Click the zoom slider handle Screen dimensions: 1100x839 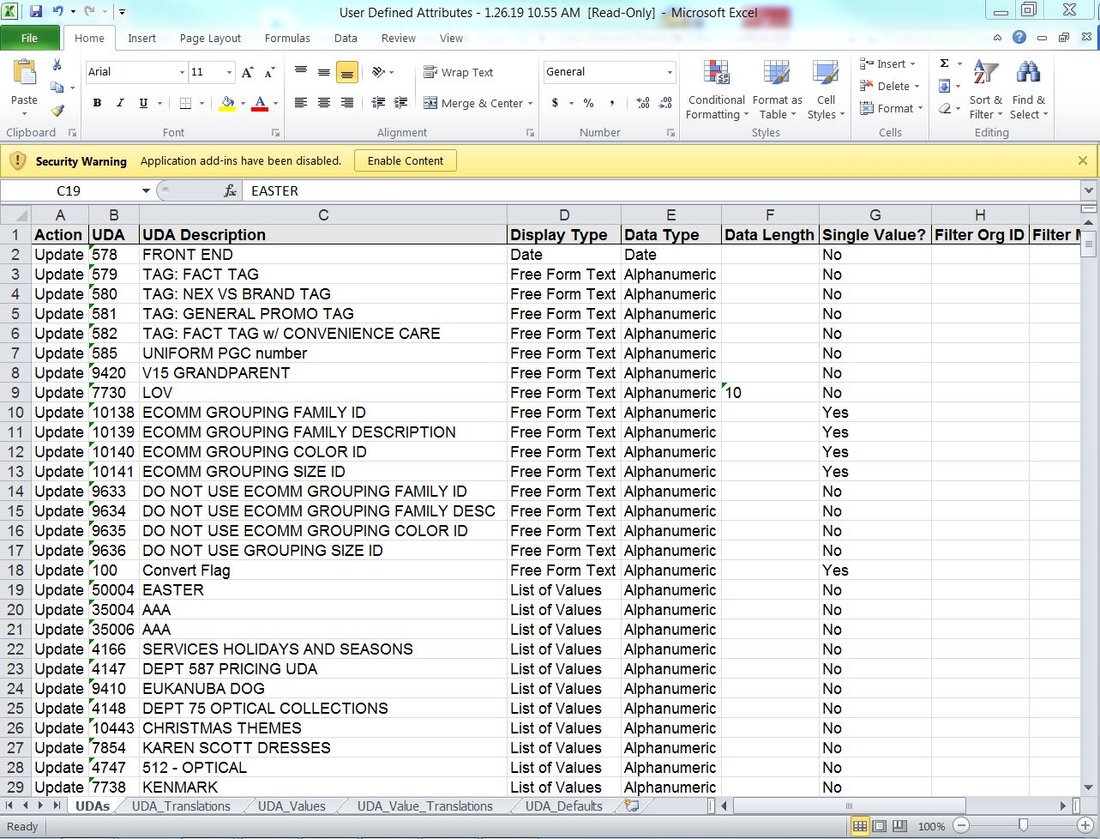coord(1024,826)
